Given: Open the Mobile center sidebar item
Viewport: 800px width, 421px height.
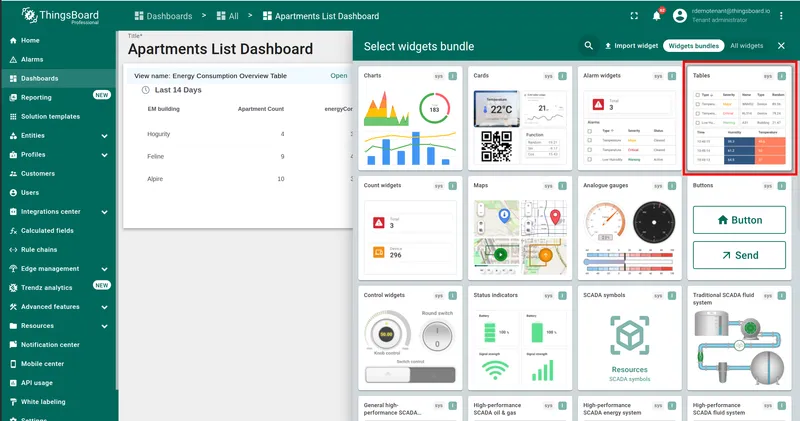Looking at the screenshot, I should [x=58, y=364].
